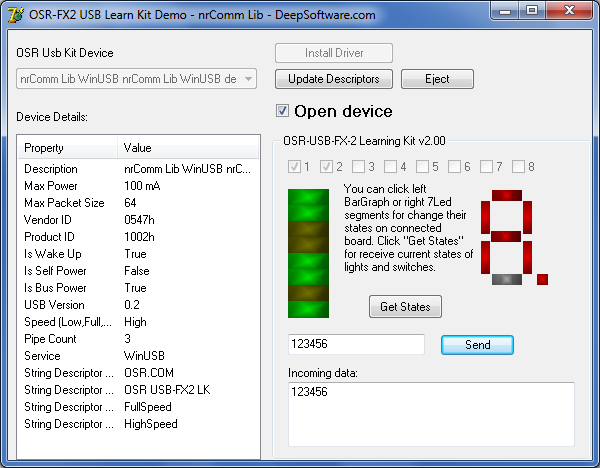
Task: Click switch checkbox 7
Action: (x=486, y=166)
